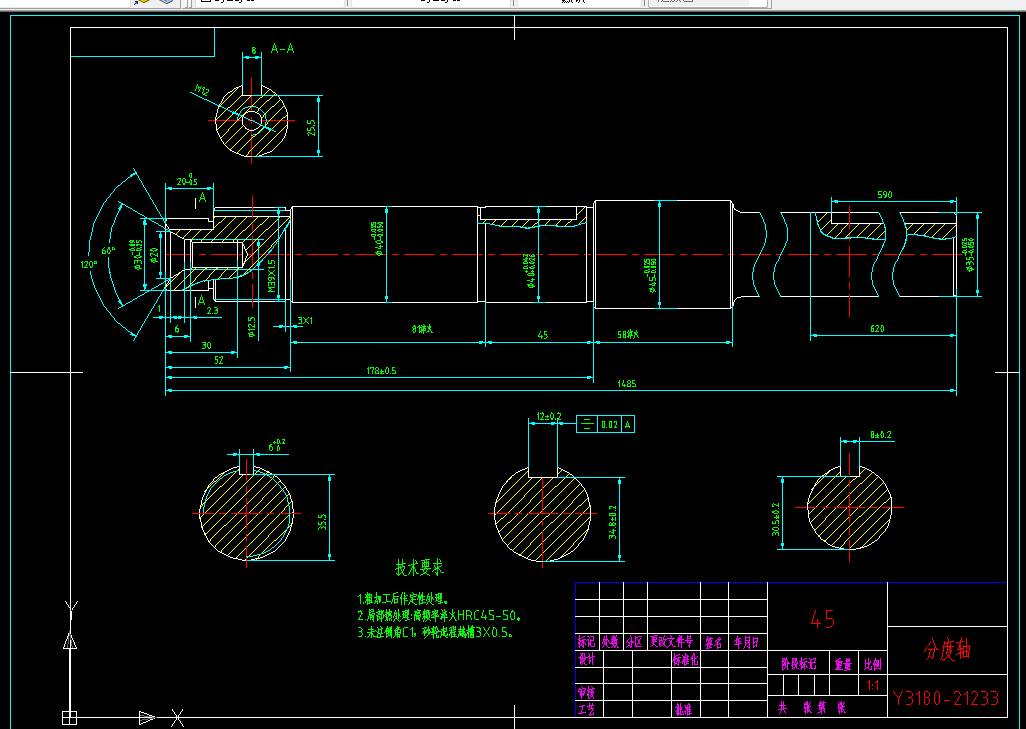This screenshot has width=1026, height=729.
Task: Pick the 52 length dimension text
Action: tap(219, 360)
